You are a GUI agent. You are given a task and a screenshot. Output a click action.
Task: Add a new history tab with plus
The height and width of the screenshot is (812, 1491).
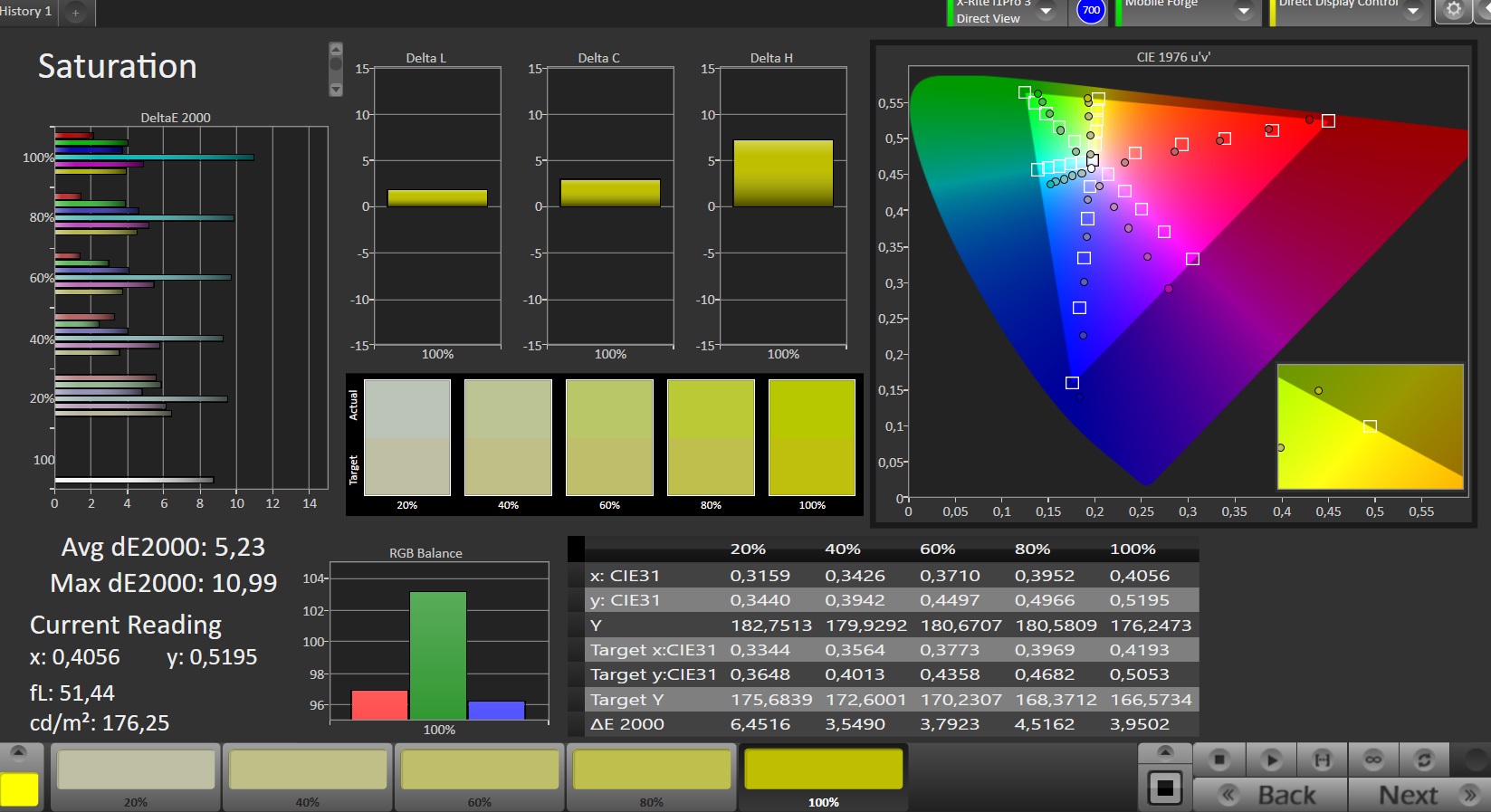pyautogui.click(x=76, y=13)
